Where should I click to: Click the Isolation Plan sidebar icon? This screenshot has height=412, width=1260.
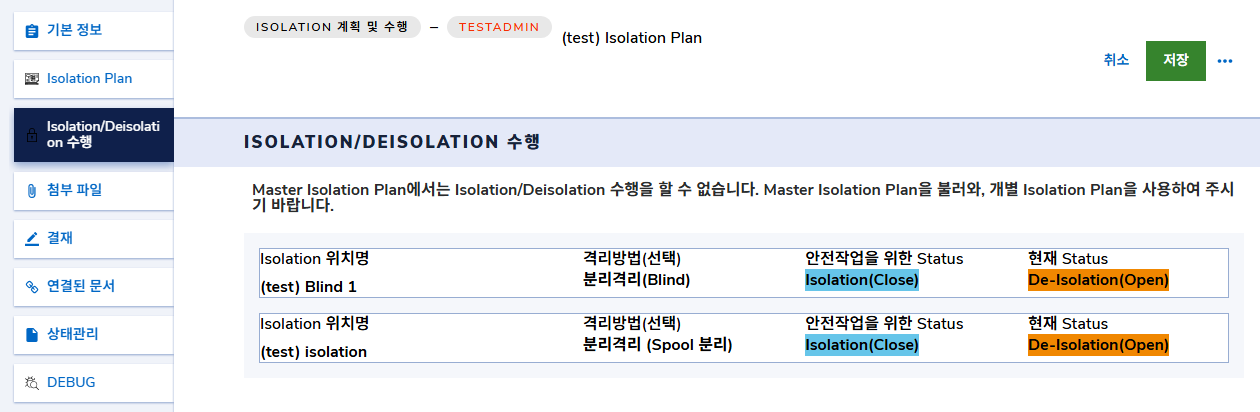pos(31,78)
